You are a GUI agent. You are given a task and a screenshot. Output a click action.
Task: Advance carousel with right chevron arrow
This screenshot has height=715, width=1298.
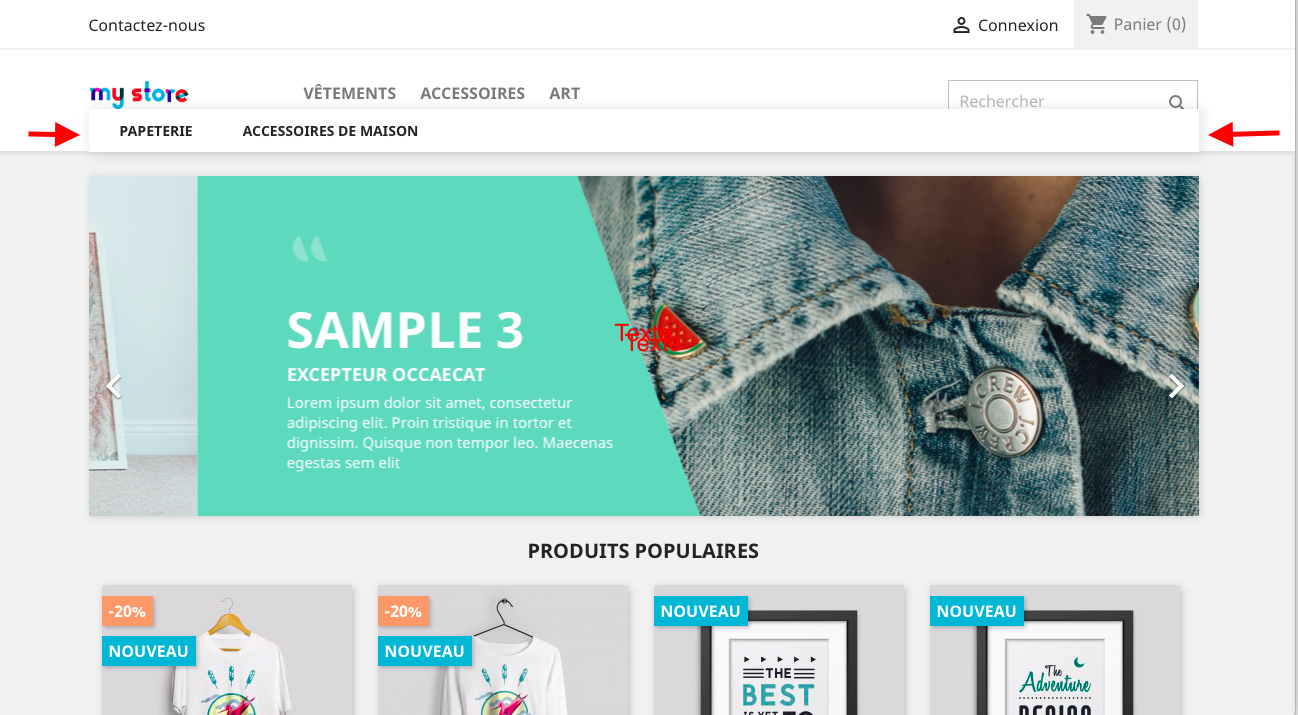click(x=1176, y=386)
